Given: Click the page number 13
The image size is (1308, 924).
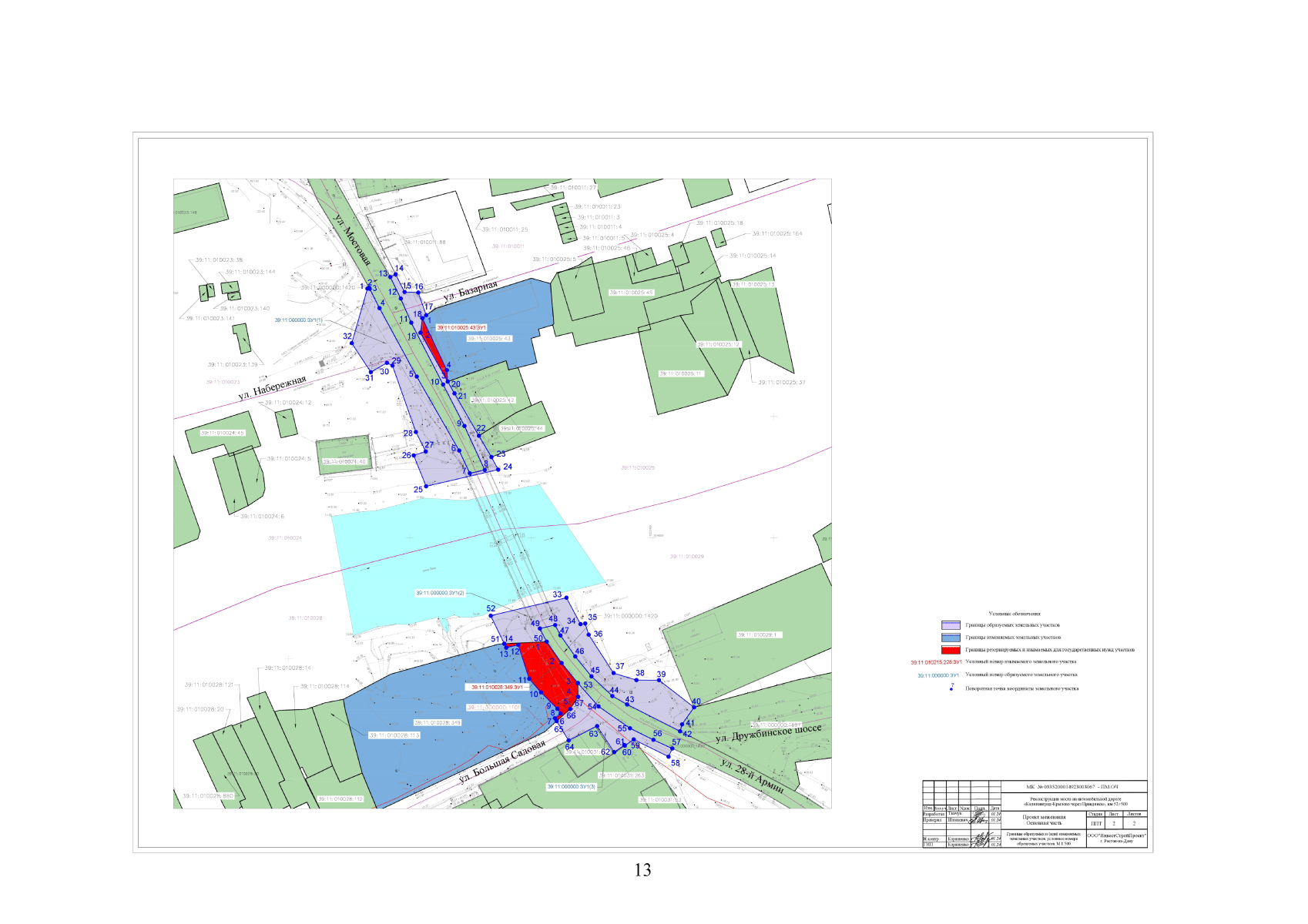Looking at the screenshot, I should pos(642,870).
